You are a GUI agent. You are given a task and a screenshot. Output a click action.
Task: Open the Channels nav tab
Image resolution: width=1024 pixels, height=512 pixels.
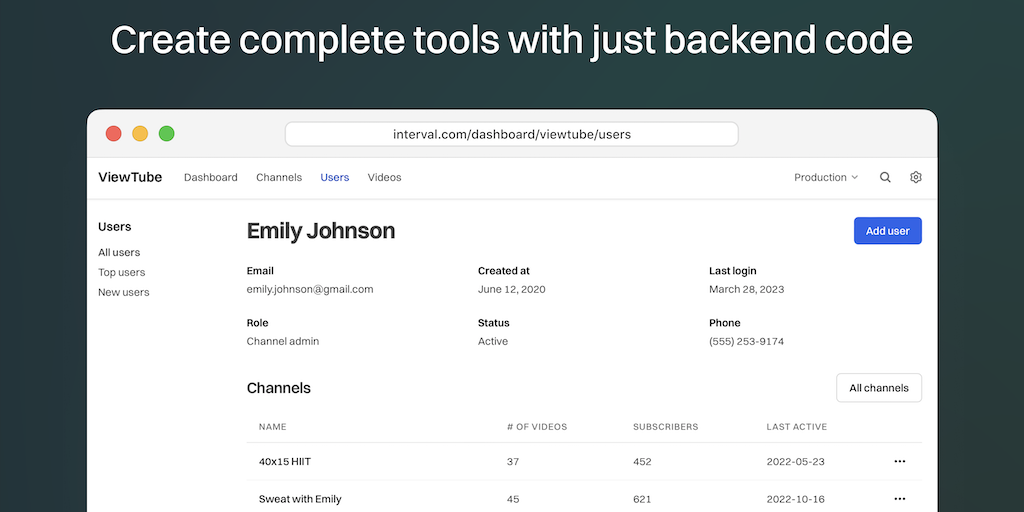pyautogui.click(x=279, y=178)
